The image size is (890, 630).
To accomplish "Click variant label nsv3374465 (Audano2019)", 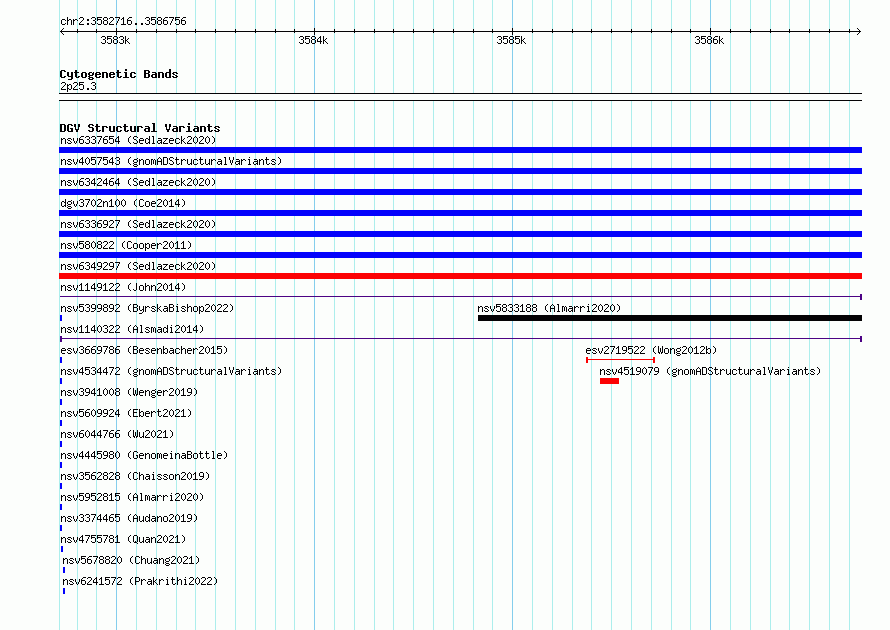I will tap(129, 518).
